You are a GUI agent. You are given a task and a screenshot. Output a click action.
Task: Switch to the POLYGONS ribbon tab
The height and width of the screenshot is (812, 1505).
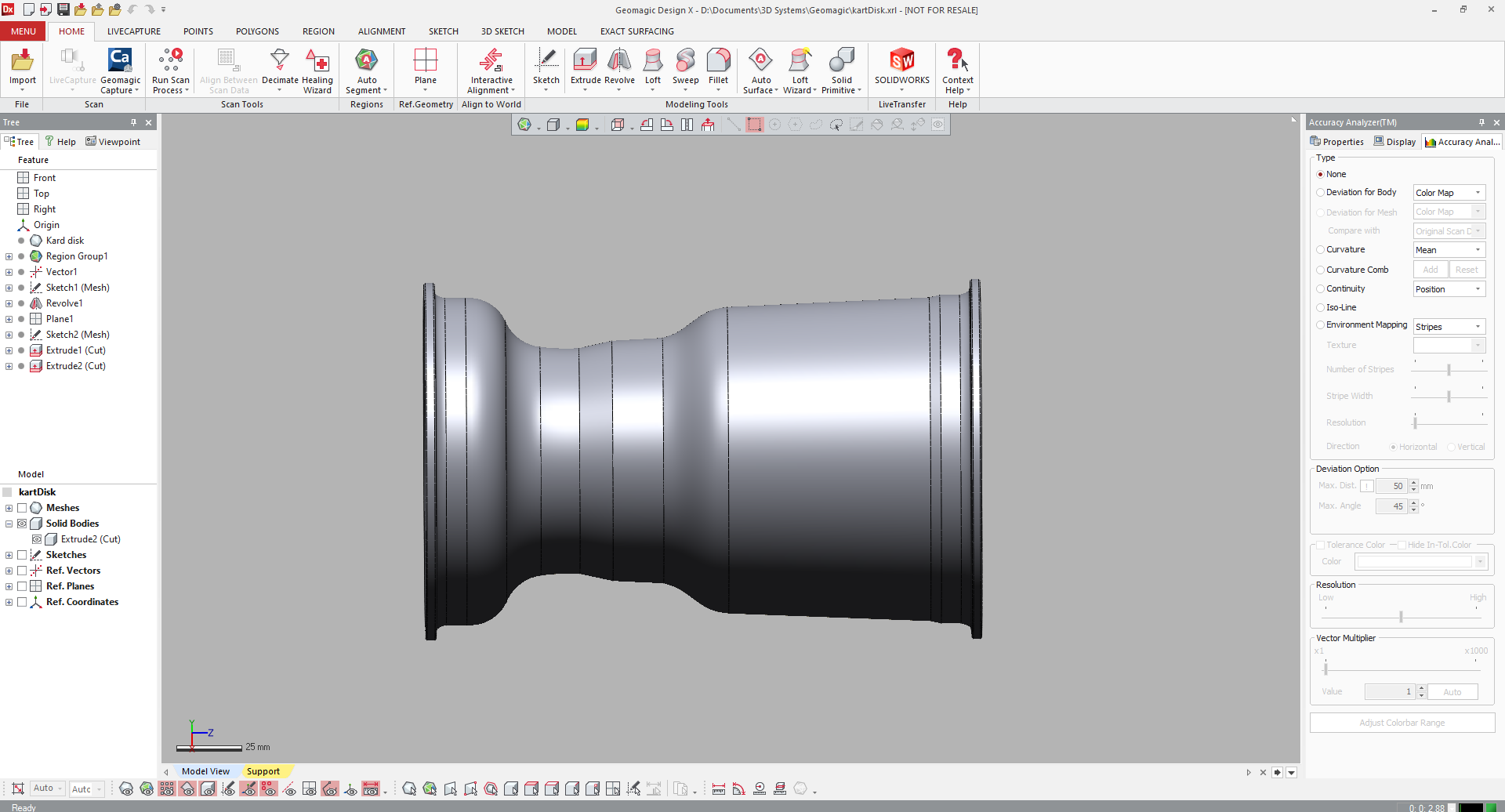pyautogui.click(x=257, y=31)
